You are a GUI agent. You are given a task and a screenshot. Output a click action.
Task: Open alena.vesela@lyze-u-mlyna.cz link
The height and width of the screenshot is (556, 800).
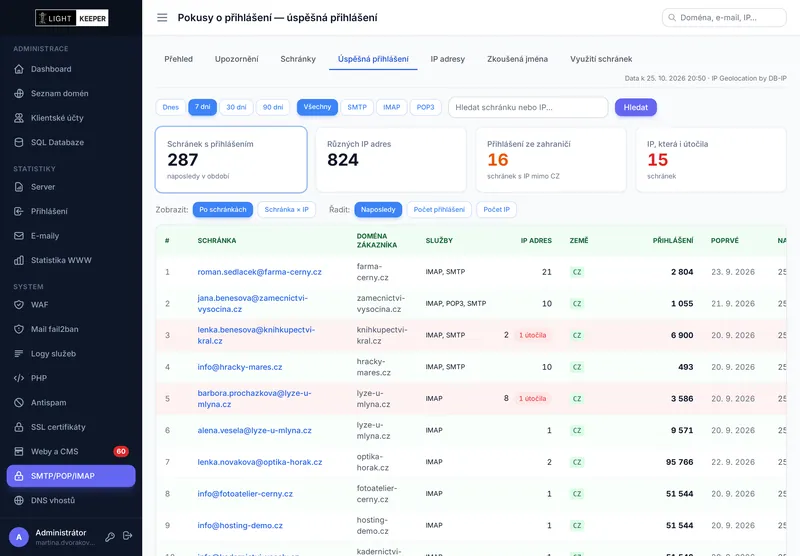[x=255, y=431]
